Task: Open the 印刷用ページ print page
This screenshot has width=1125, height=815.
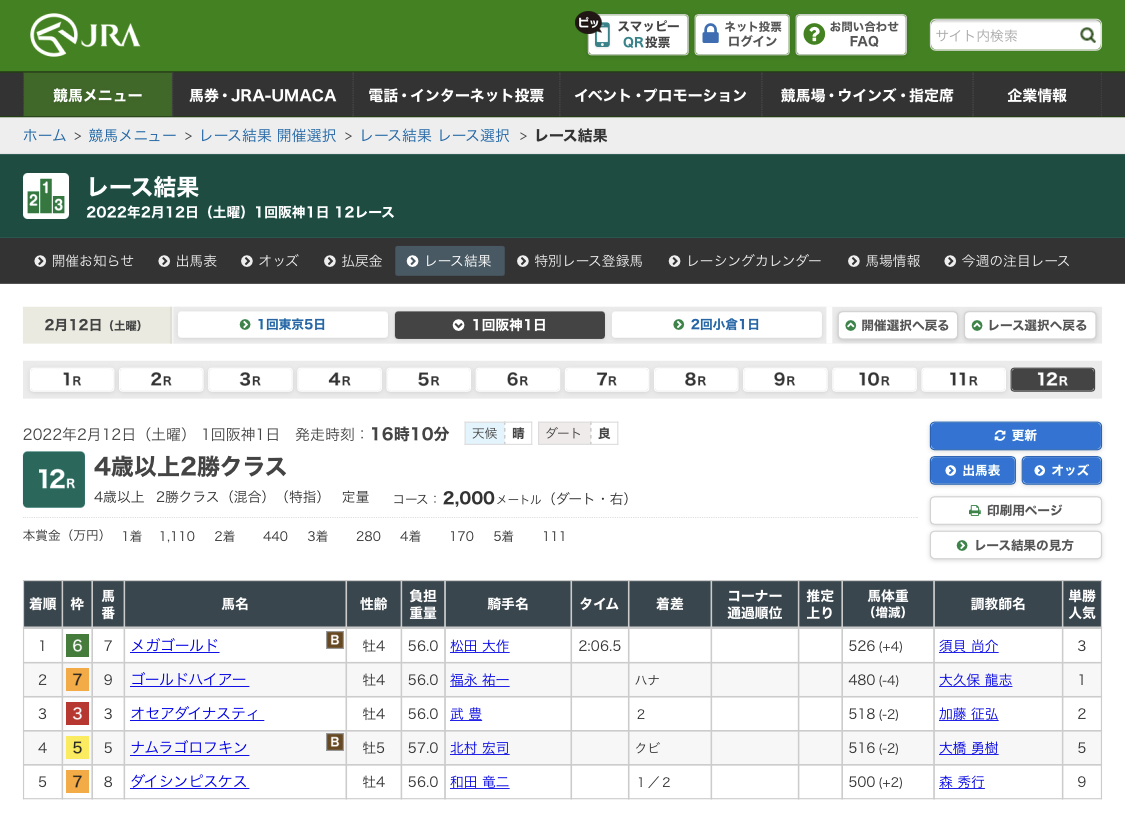Action: pos(1015,511)
